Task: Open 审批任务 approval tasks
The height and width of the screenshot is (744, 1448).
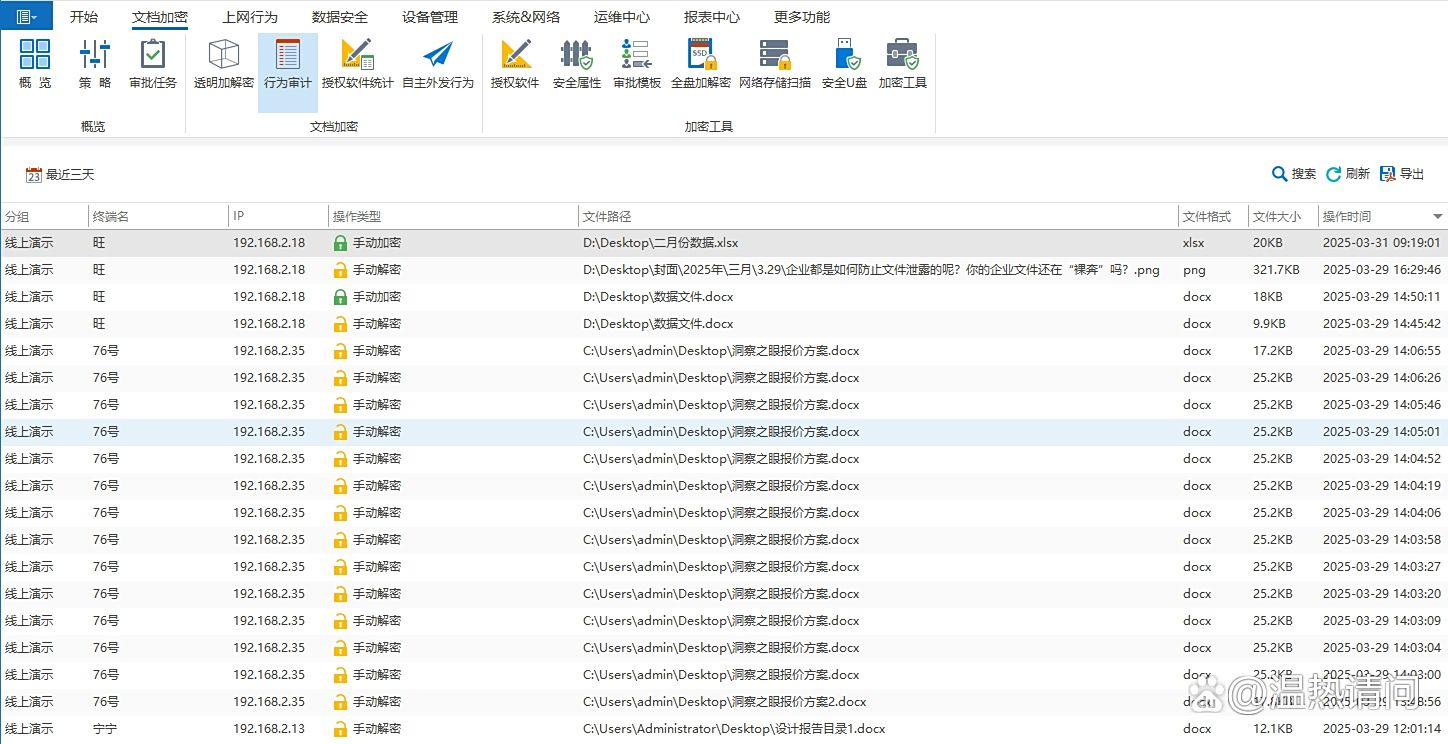Action: point(152,63)
